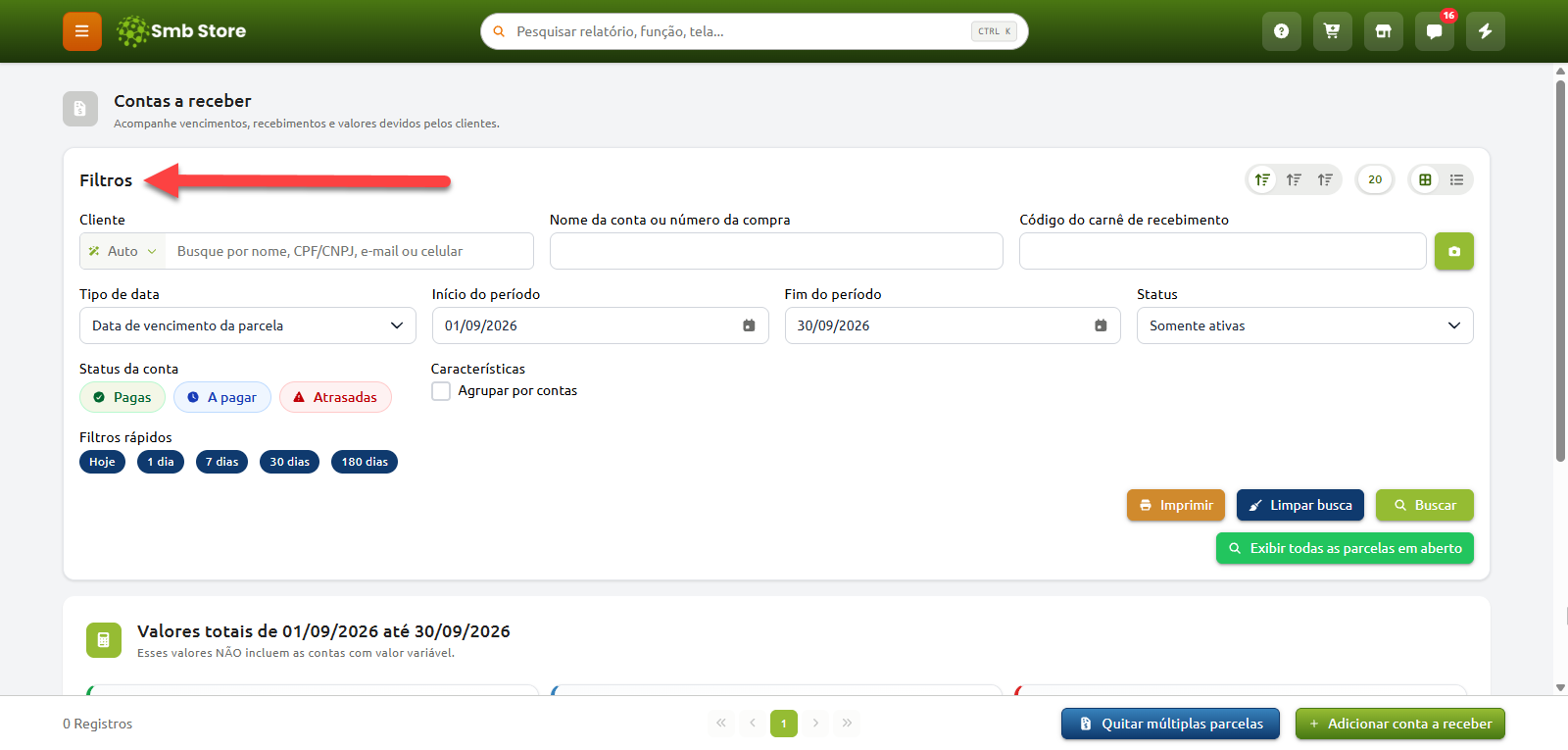Click the Smb Store logo
Viewport: 1568px width, 750px height.
coord(181,31)
